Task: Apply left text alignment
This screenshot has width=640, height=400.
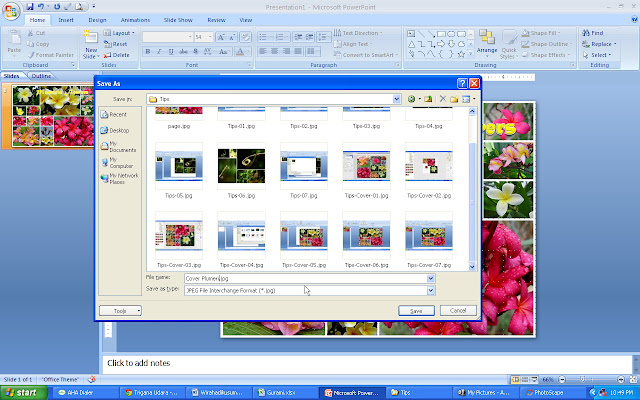Action: point(263,51)
